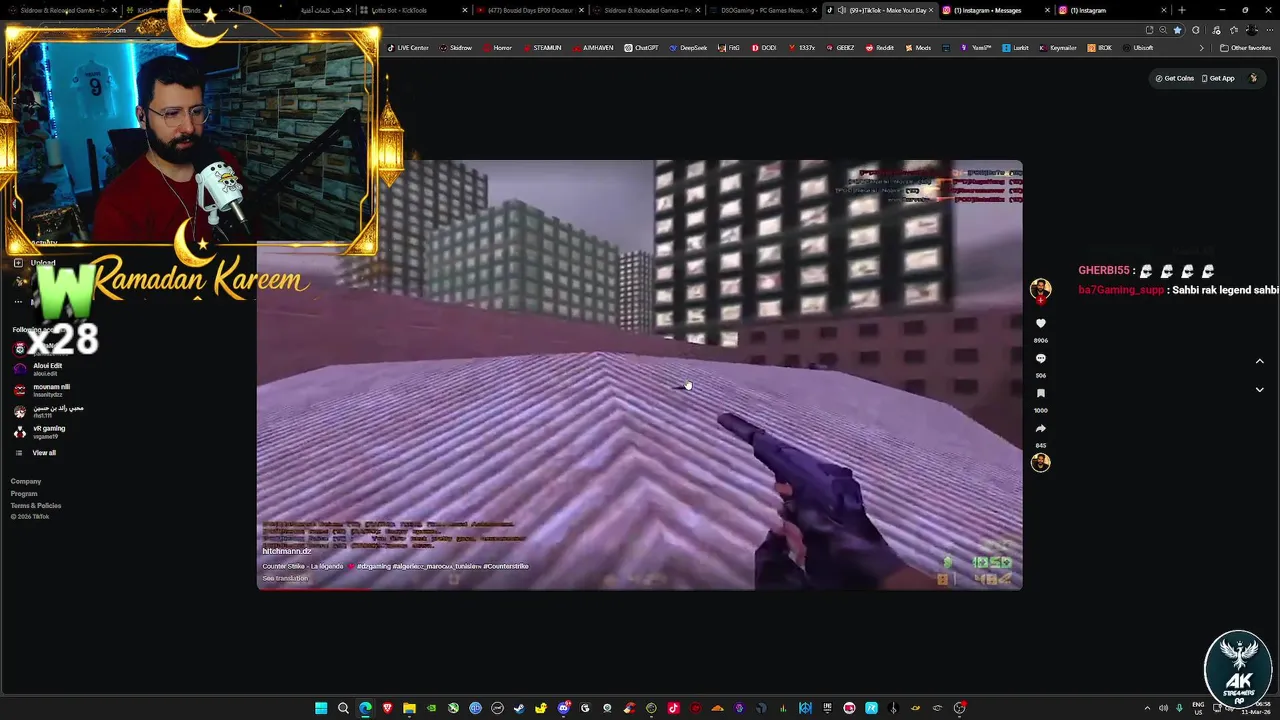Open the volume control in system tray
This screenshot has width=1280, height=720.
point(1163,708)
